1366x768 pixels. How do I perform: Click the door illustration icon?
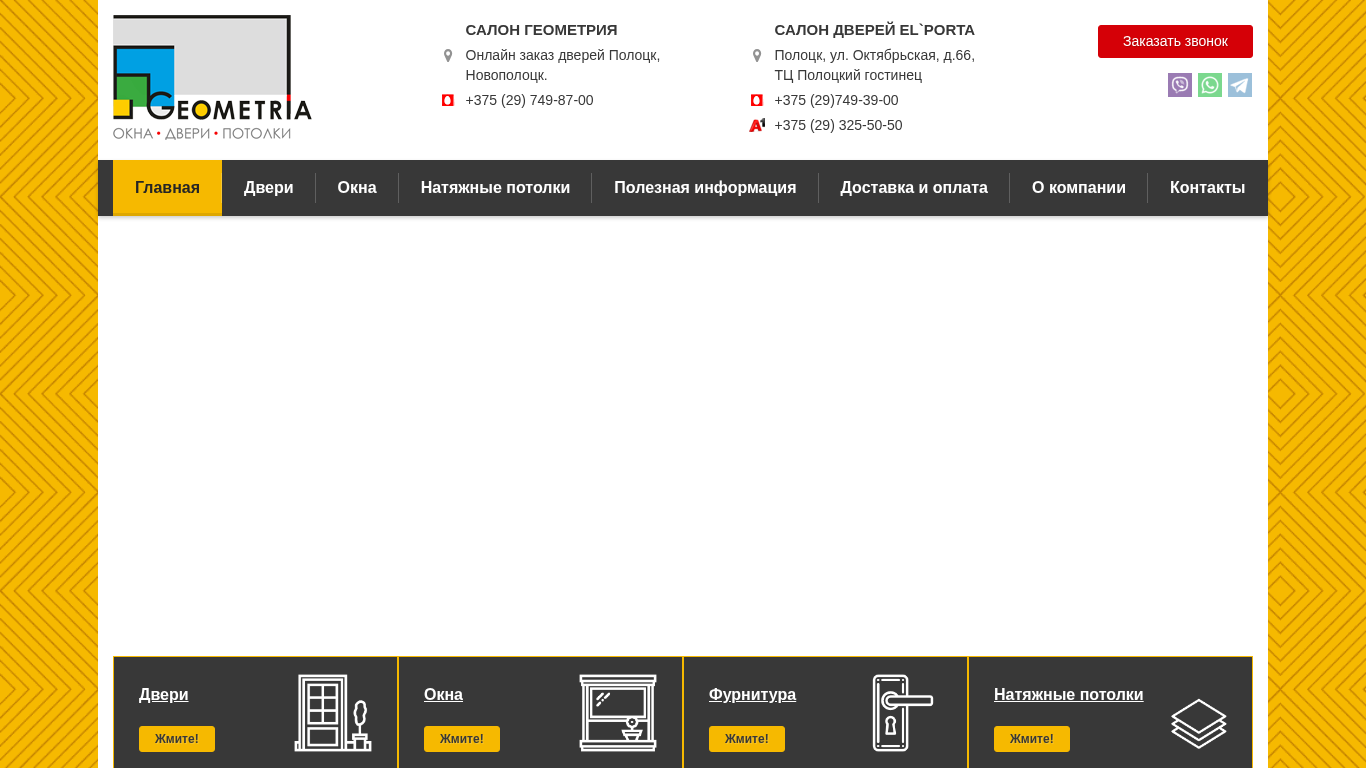[x=333, y=713]
